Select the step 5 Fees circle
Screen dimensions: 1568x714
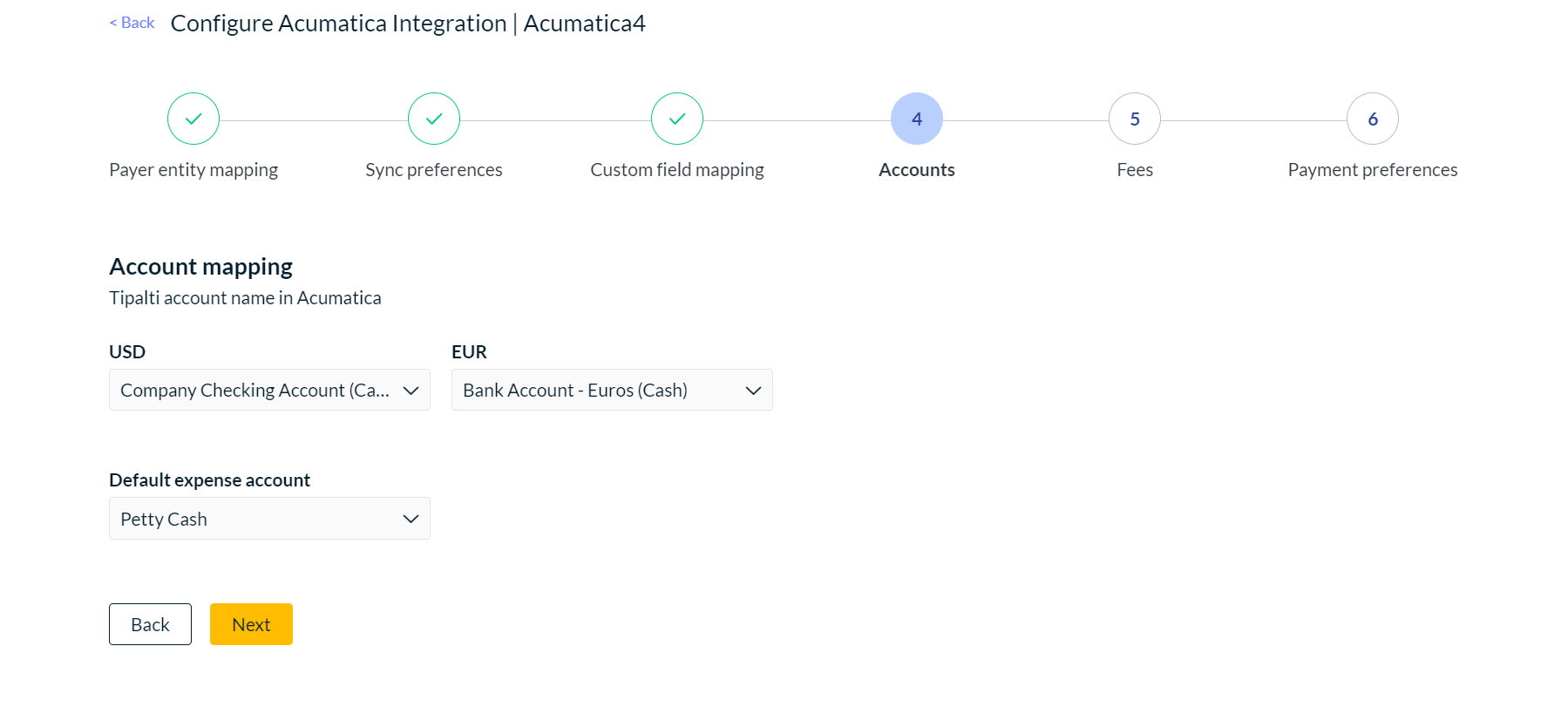(x=1135, y=119)
